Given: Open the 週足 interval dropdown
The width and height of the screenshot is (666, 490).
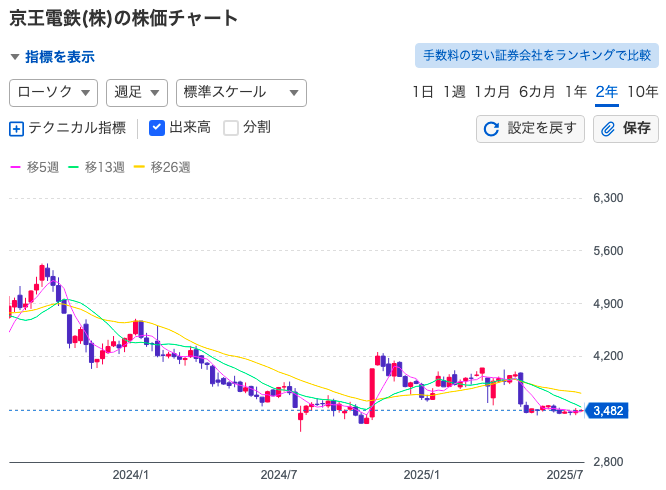Looking at the screenshot, I should point(137,93).
